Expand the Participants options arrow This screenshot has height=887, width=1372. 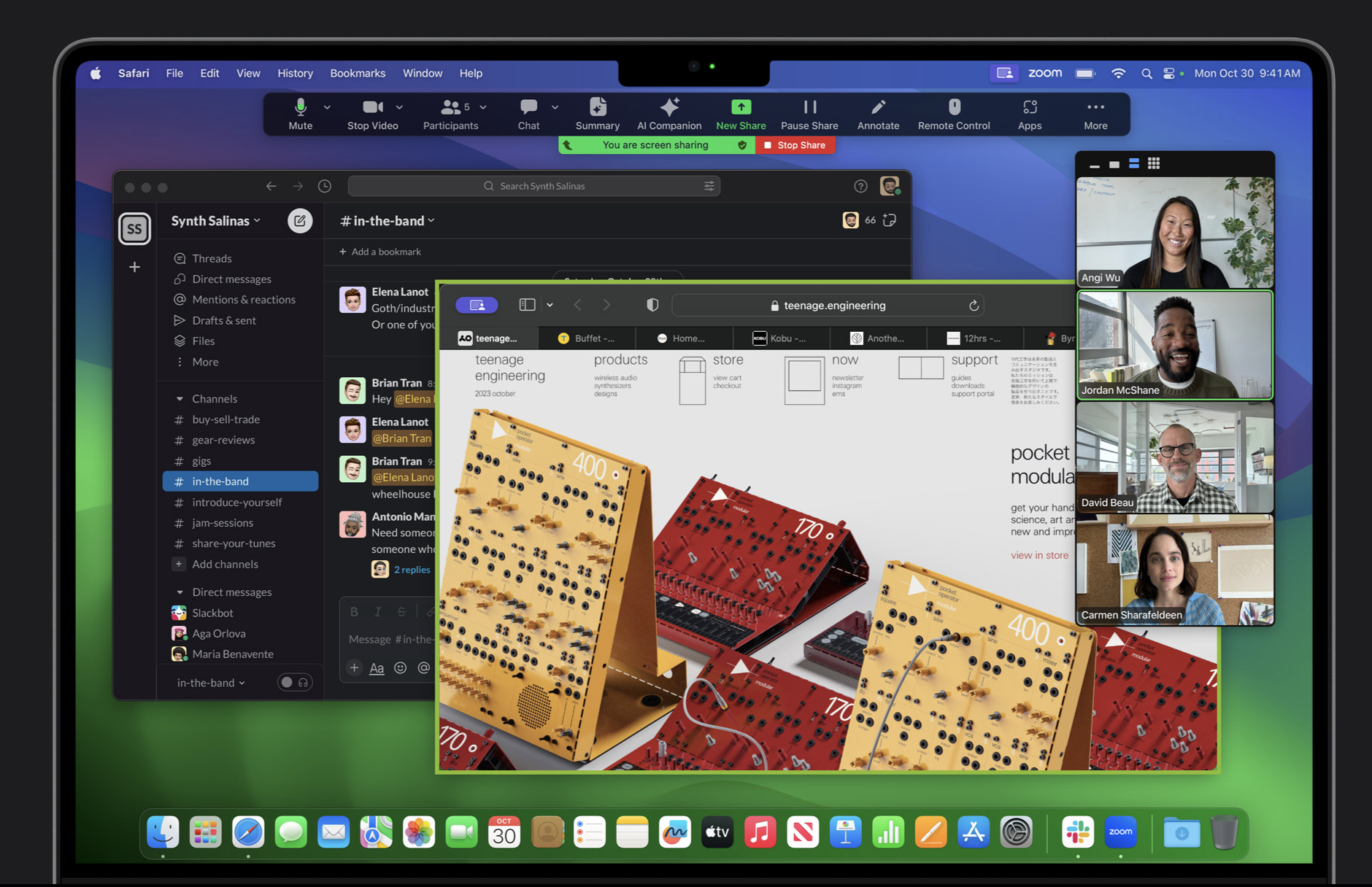(483, 107)
